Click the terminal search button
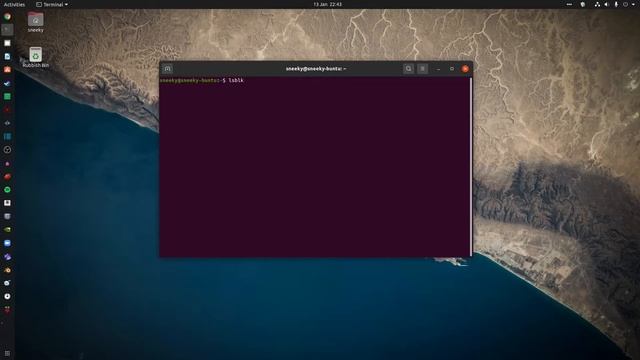Screen dimensions: 640x360 tap(409, 69)
